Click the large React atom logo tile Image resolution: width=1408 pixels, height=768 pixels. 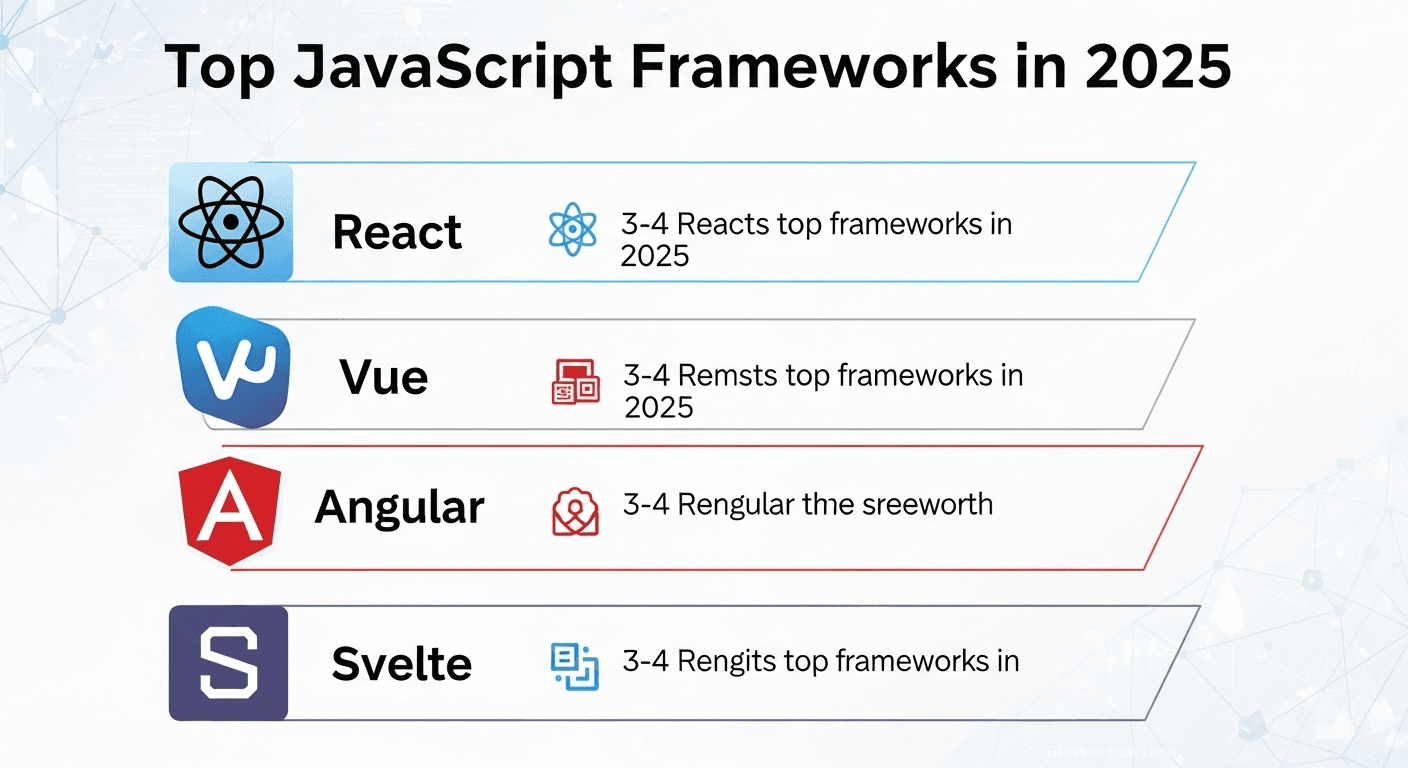click(231, 222)
